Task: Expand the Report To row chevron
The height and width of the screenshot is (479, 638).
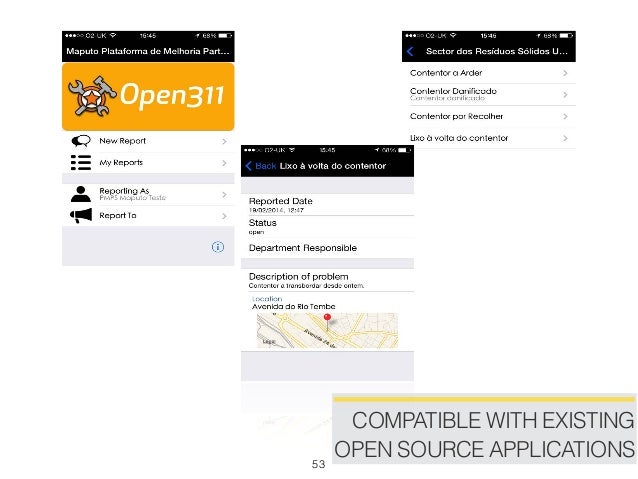Action: pos(224,216)
